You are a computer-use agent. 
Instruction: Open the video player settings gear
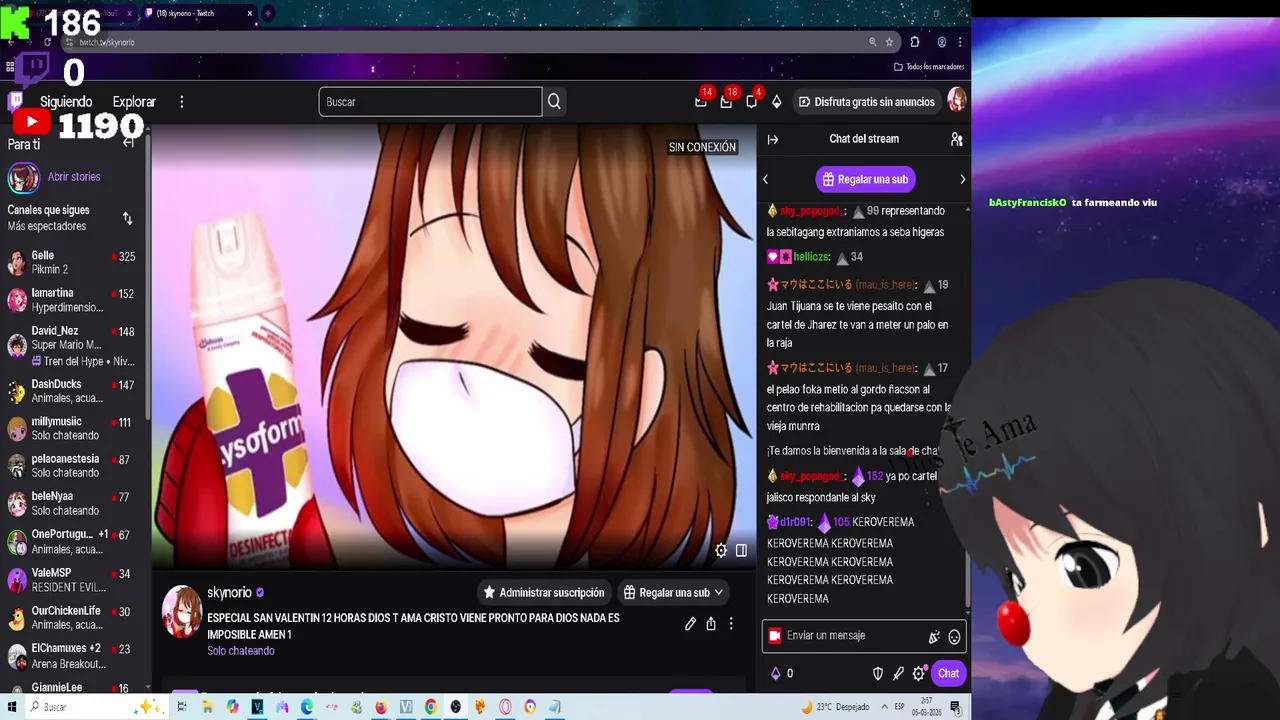(x=721, y=550)
